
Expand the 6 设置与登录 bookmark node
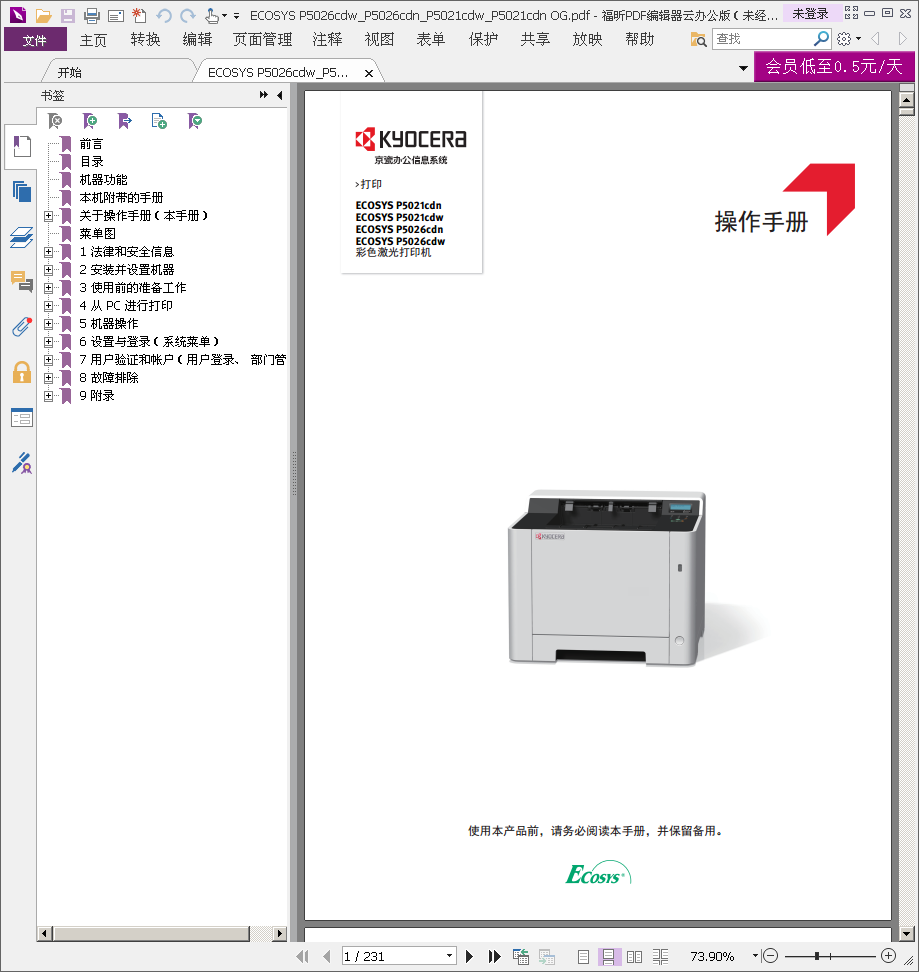(x=48, y=342)
